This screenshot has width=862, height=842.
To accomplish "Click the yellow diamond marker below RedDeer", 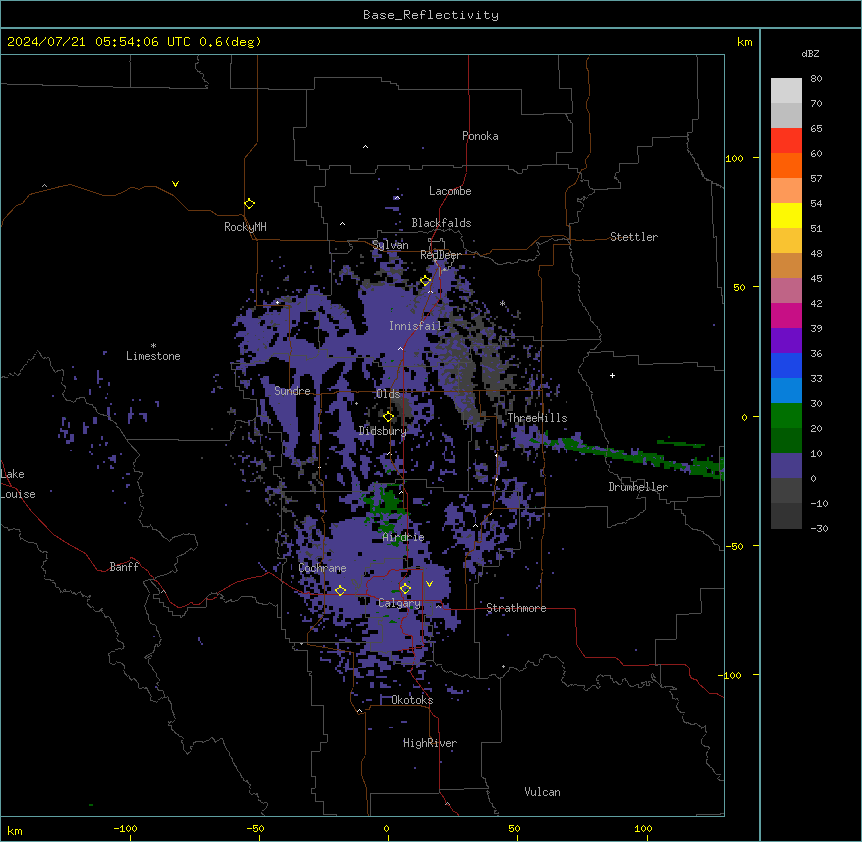I will (426, 281).
